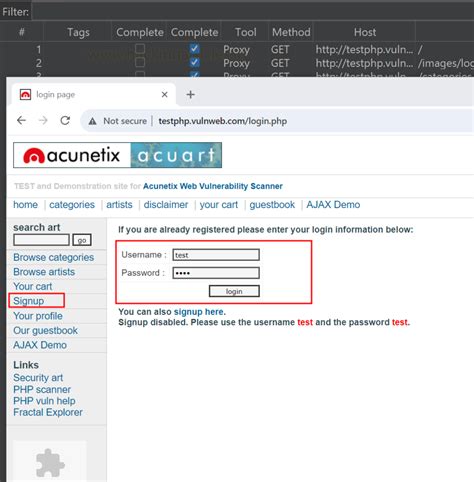Image resolution: width=474 pixels, height=482 pixels.
Task: Open the PHP scanner link
Action: [42, 389]
